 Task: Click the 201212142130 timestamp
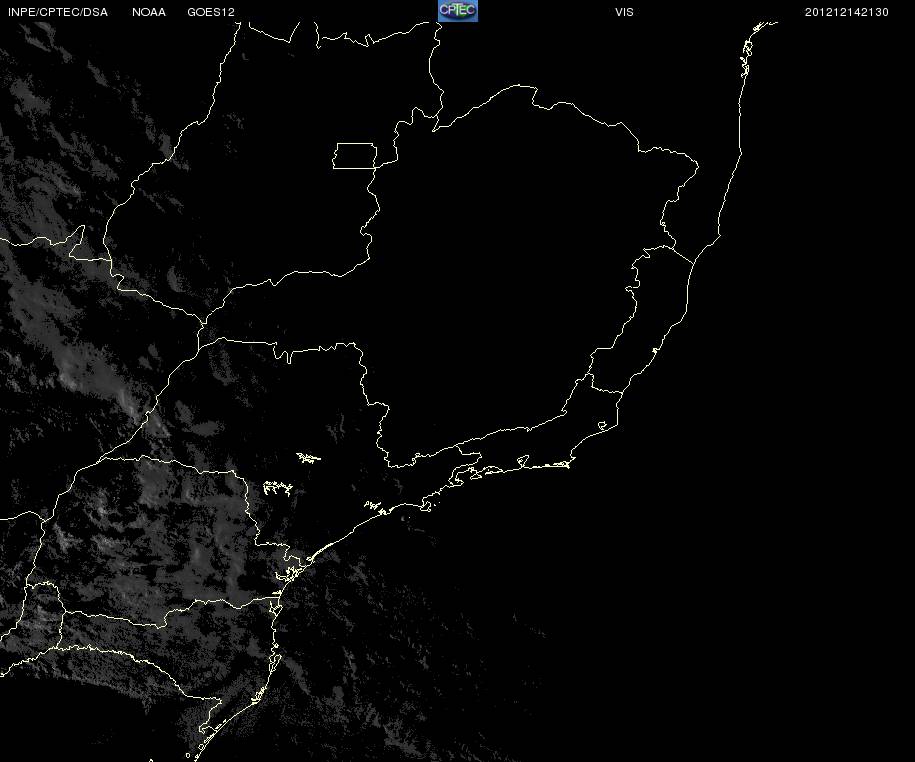tap(847, 12)
